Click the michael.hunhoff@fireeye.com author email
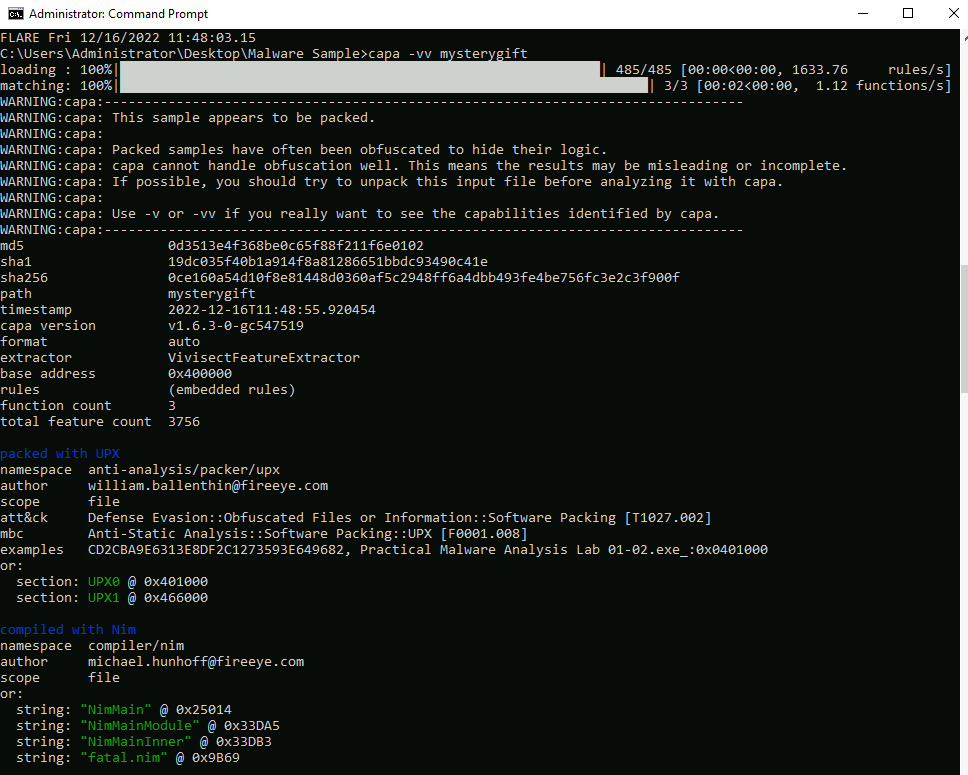 (196, 662)
